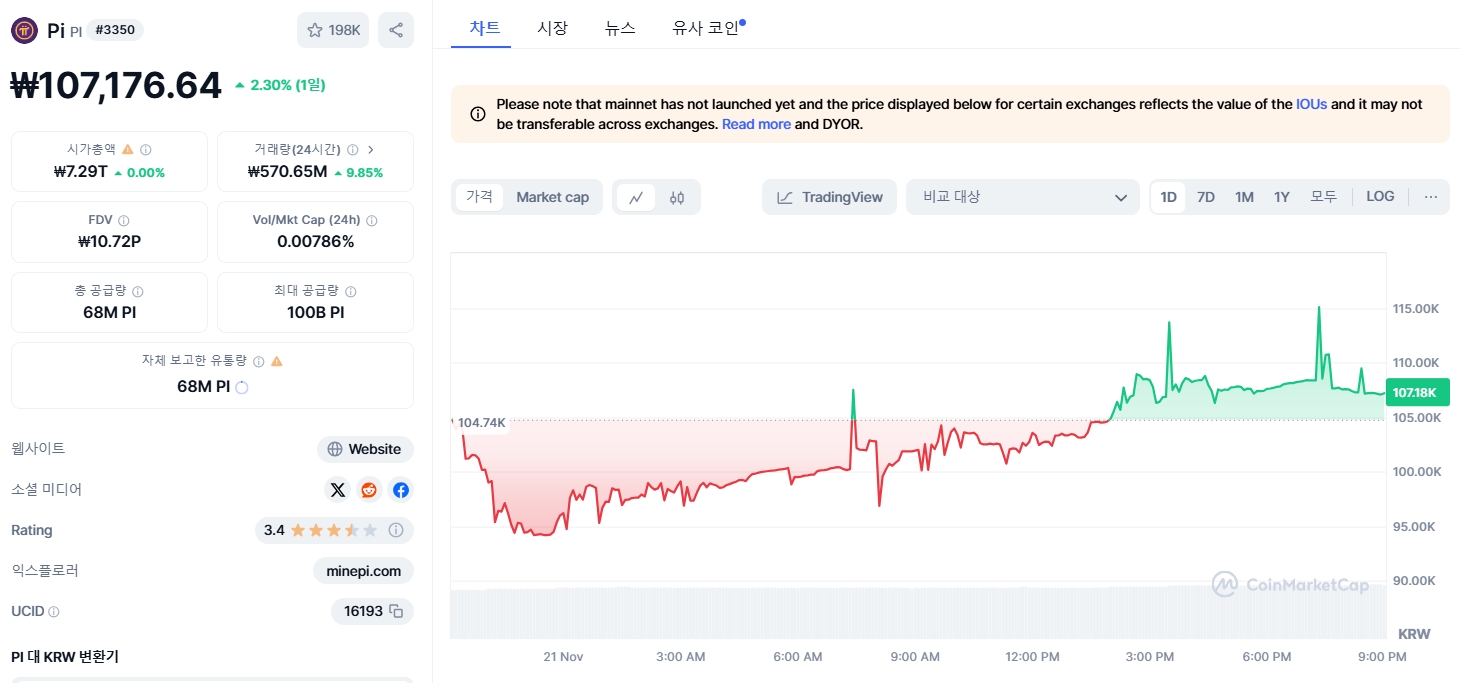Click the PI 대 KRW 변환기 heading

click(65, 657)
